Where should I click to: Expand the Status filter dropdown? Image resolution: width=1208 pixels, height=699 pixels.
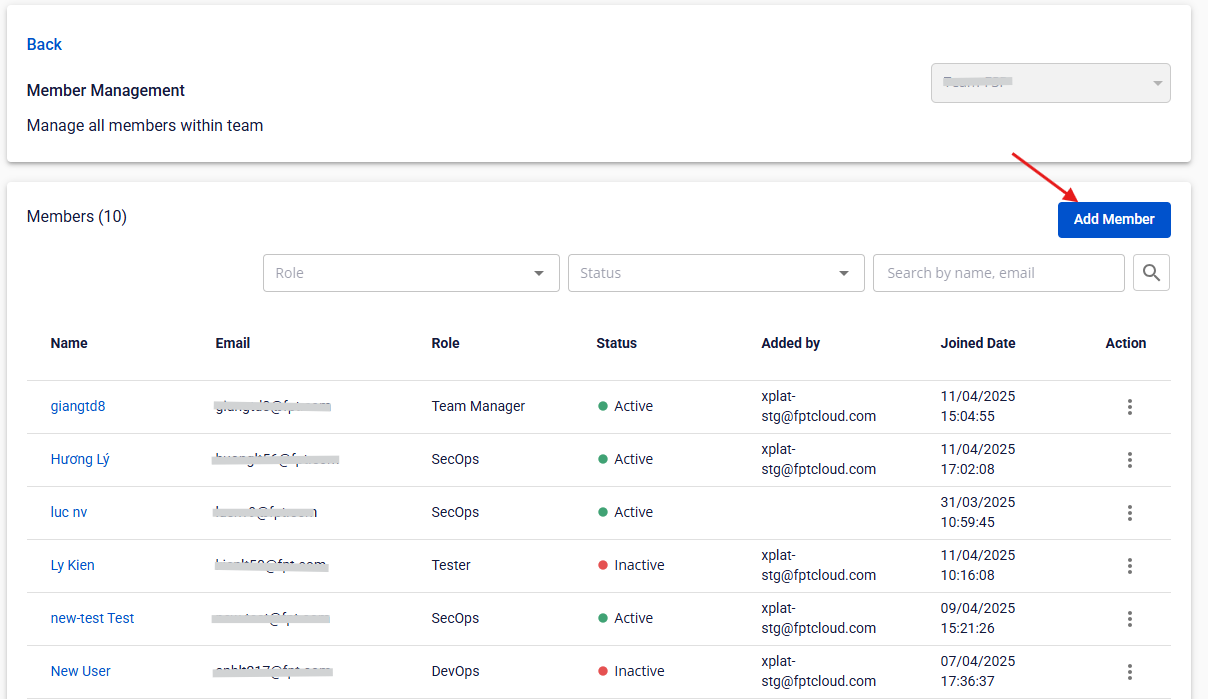click(x=716, y=273)
